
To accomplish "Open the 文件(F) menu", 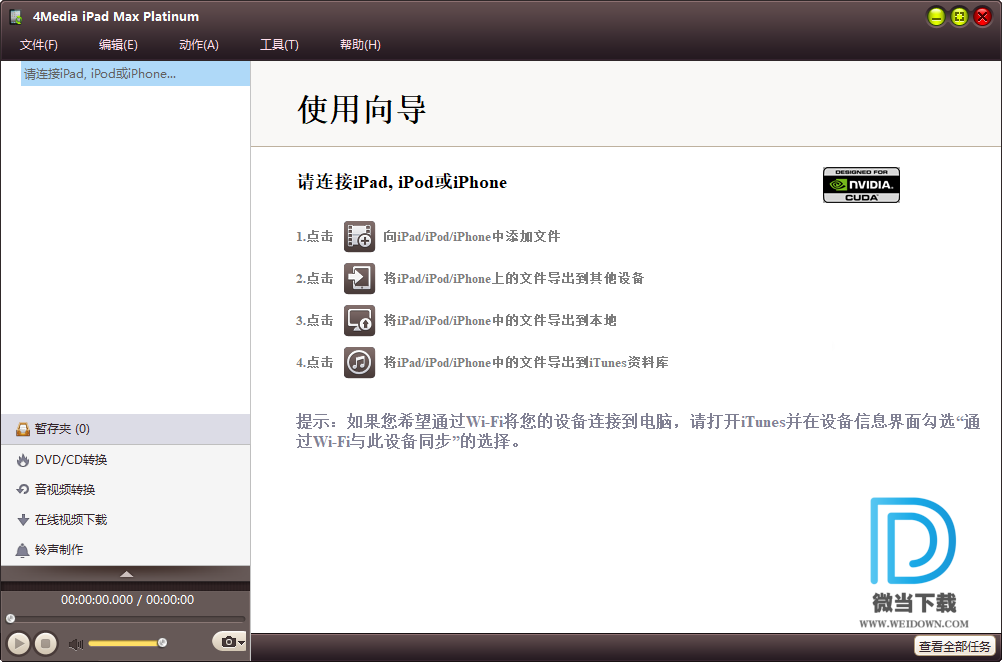I will (38, 45).
